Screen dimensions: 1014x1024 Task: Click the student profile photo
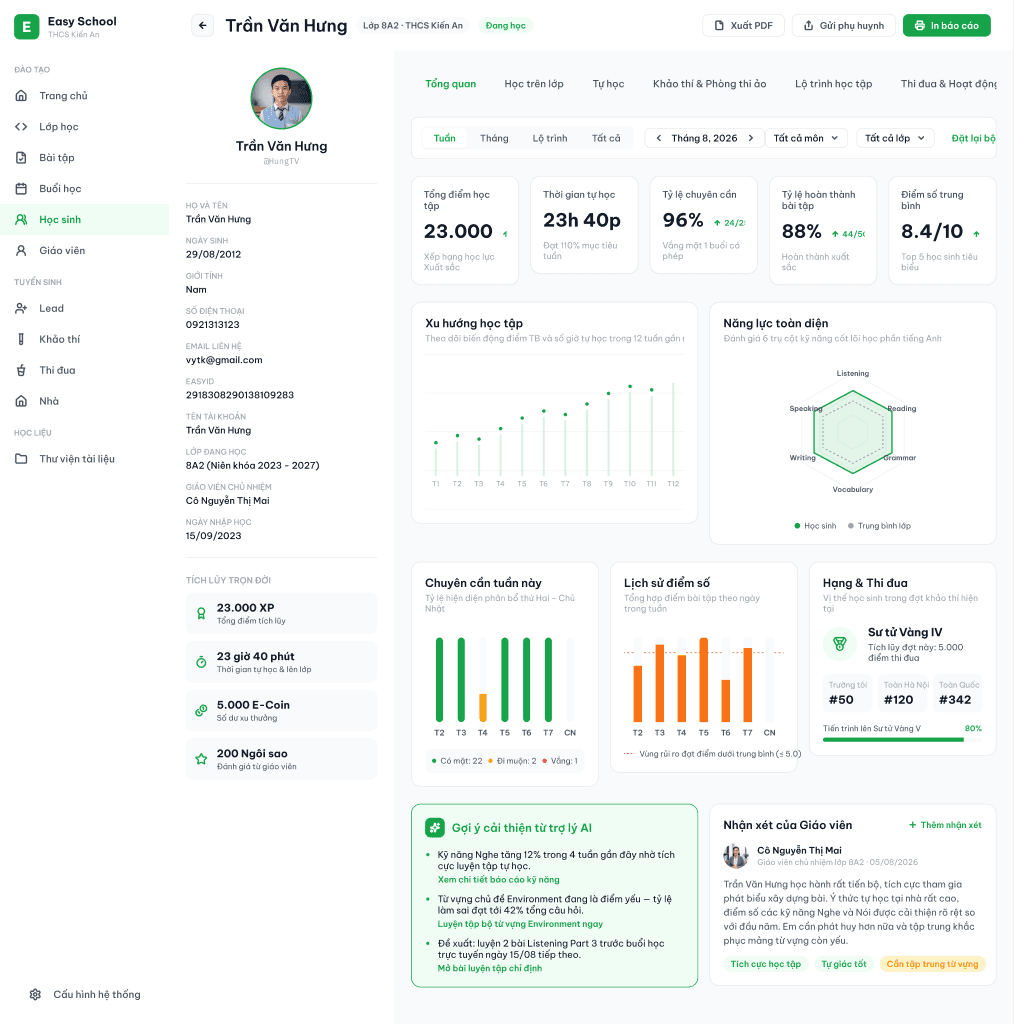281,99
